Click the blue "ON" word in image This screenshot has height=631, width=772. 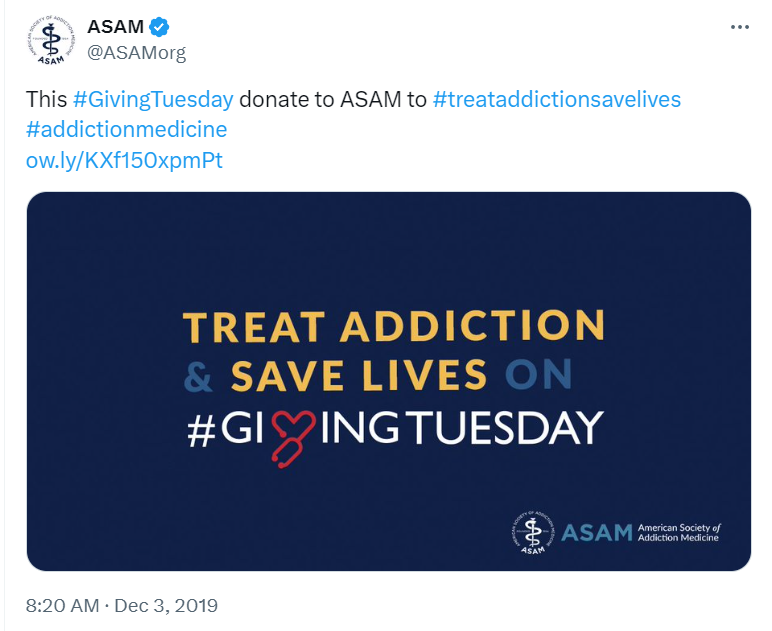pos(538,376)
